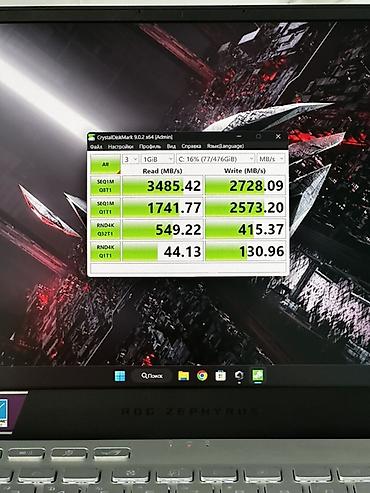Viewport: 370px width, 493px height.
Task: Click the 44.13 read result
Action: click(163, 251)
